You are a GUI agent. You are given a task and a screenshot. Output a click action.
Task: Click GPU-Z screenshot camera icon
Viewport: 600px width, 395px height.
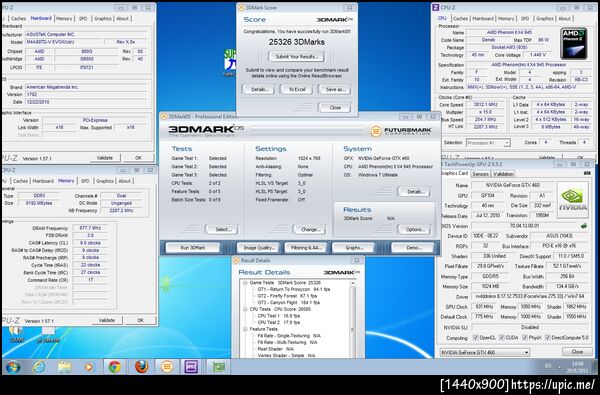(x=587, y=173)
